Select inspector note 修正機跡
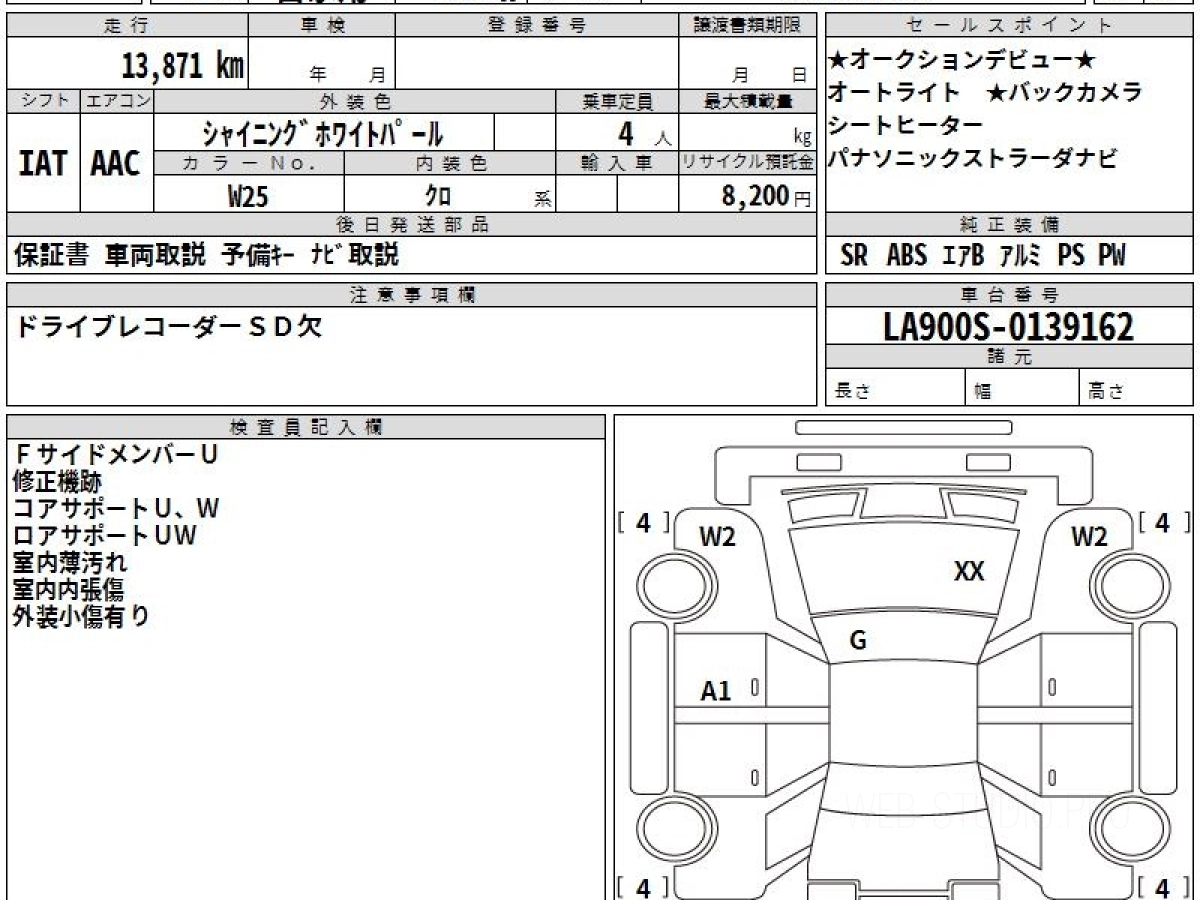The image size is (1200, 900). [x=57, y=482]
